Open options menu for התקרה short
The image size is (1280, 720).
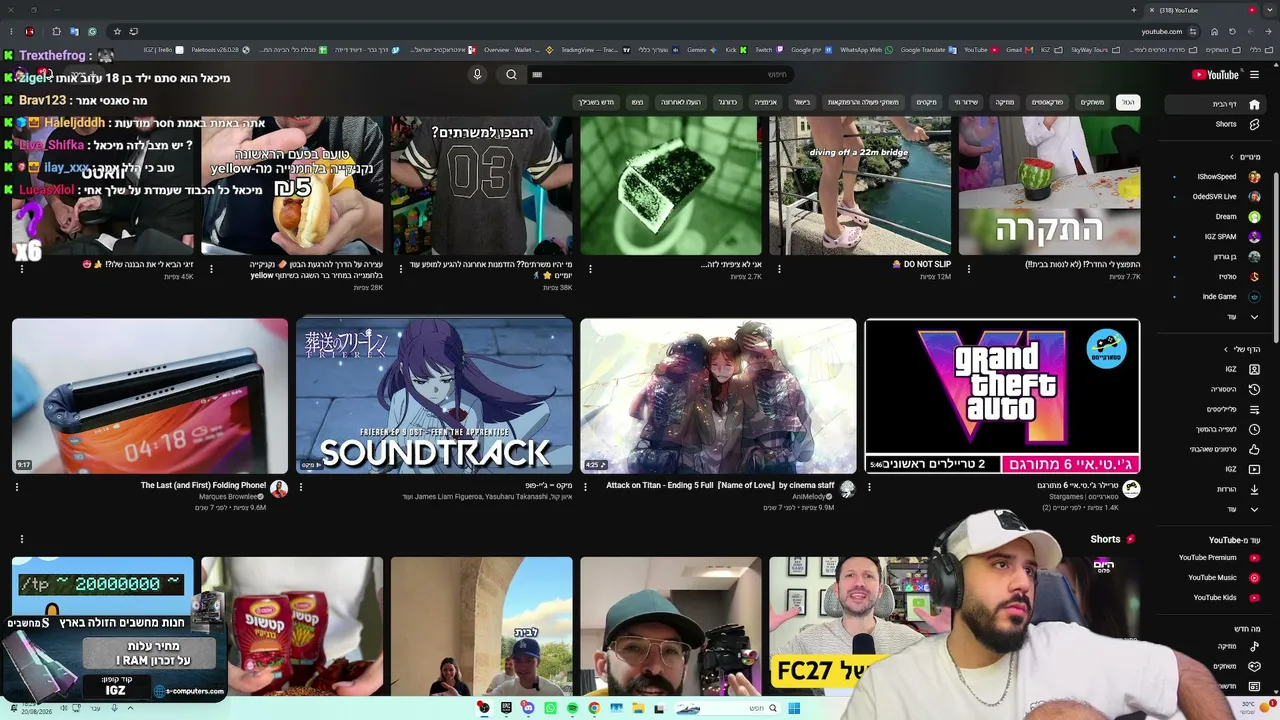[x=969, y=268]
